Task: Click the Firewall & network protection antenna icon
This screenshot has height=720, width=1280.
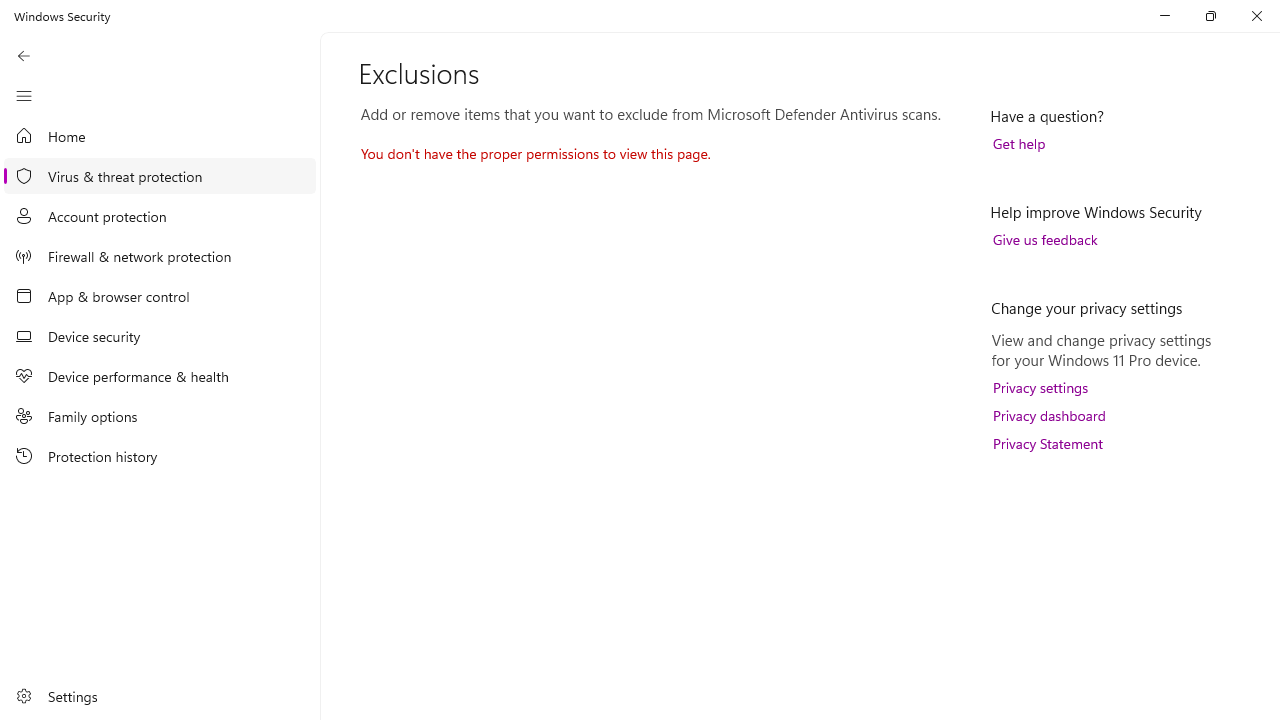Action: (x=24, y=256)
